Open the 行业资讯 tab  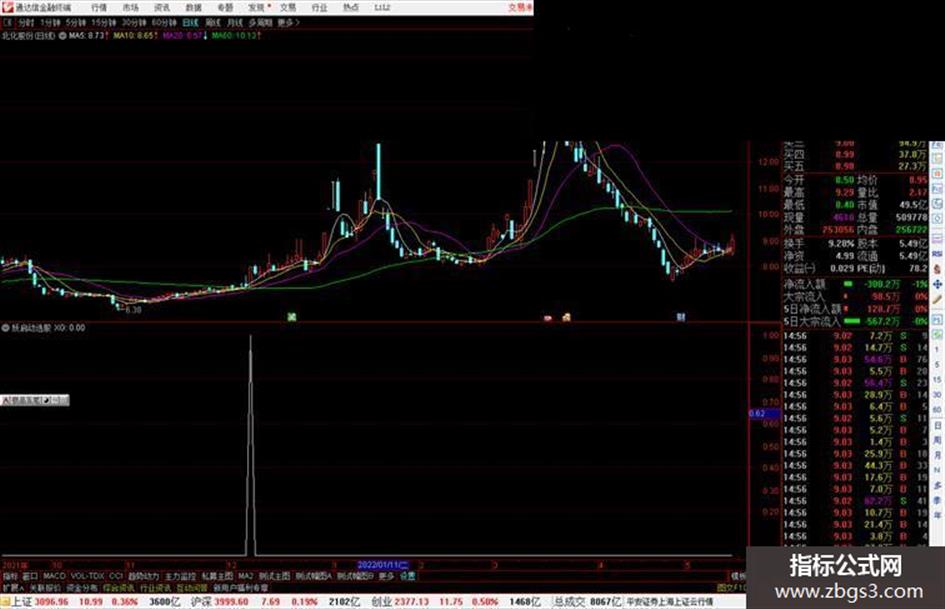pos(155,587)
